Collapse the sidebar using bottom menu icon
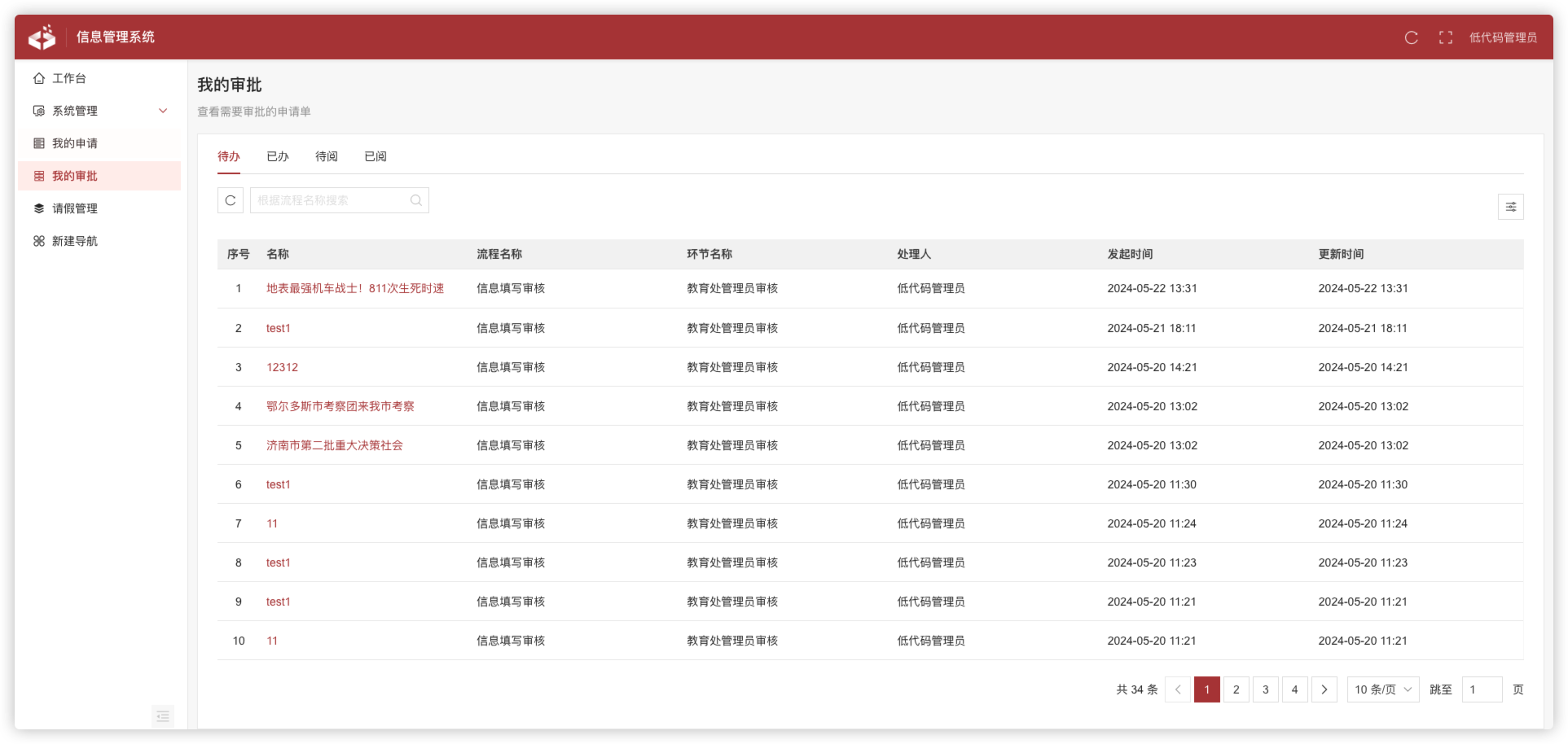The width and height of the screenshot is (1568, 744). pyautogui.click(x=163, y=716)
